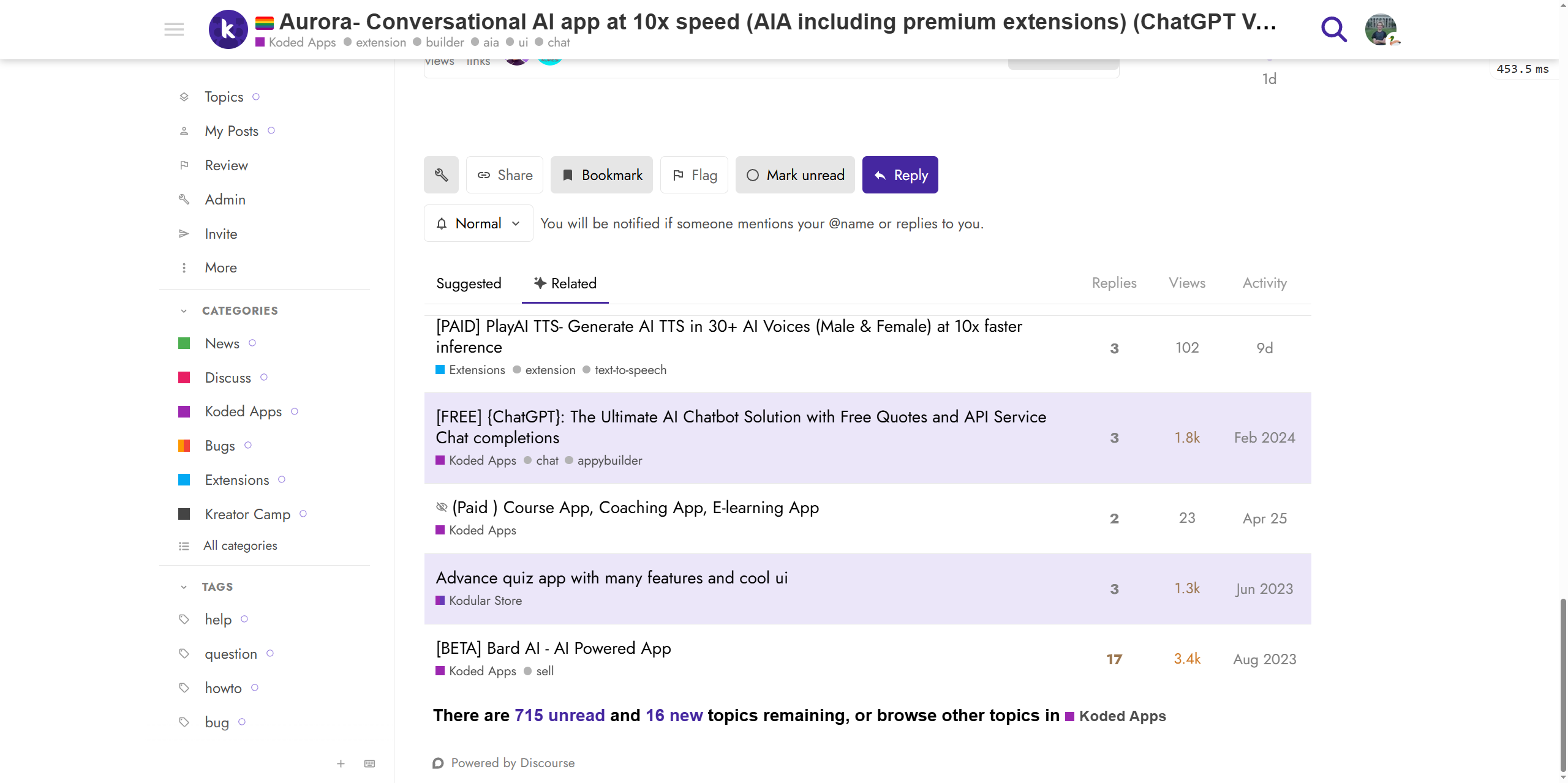Open the News category
The image size is (1568, 783).
[222, 343]
